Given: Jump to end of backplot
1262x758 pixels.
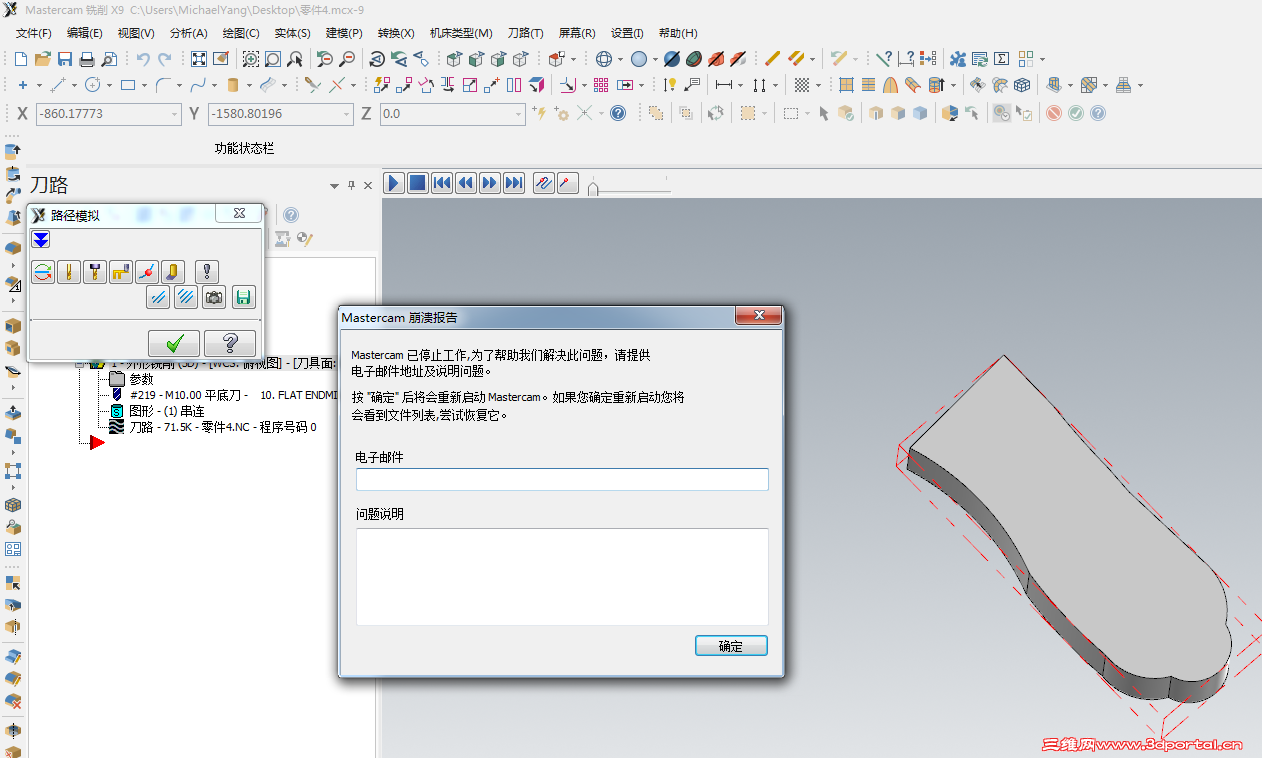Looking at the screenshot, I should point(514,183).
